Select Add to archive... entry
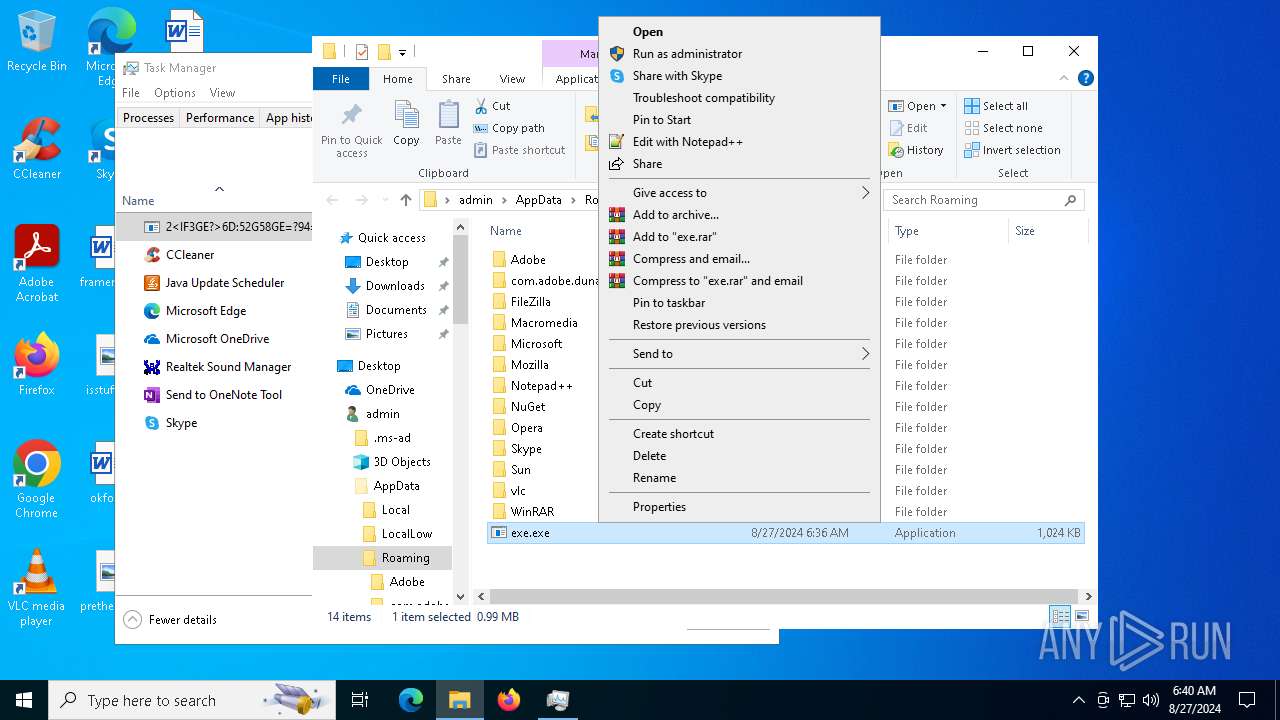Image resolution: width=1280 pixels, height=720 pixels. click(675, 215)
